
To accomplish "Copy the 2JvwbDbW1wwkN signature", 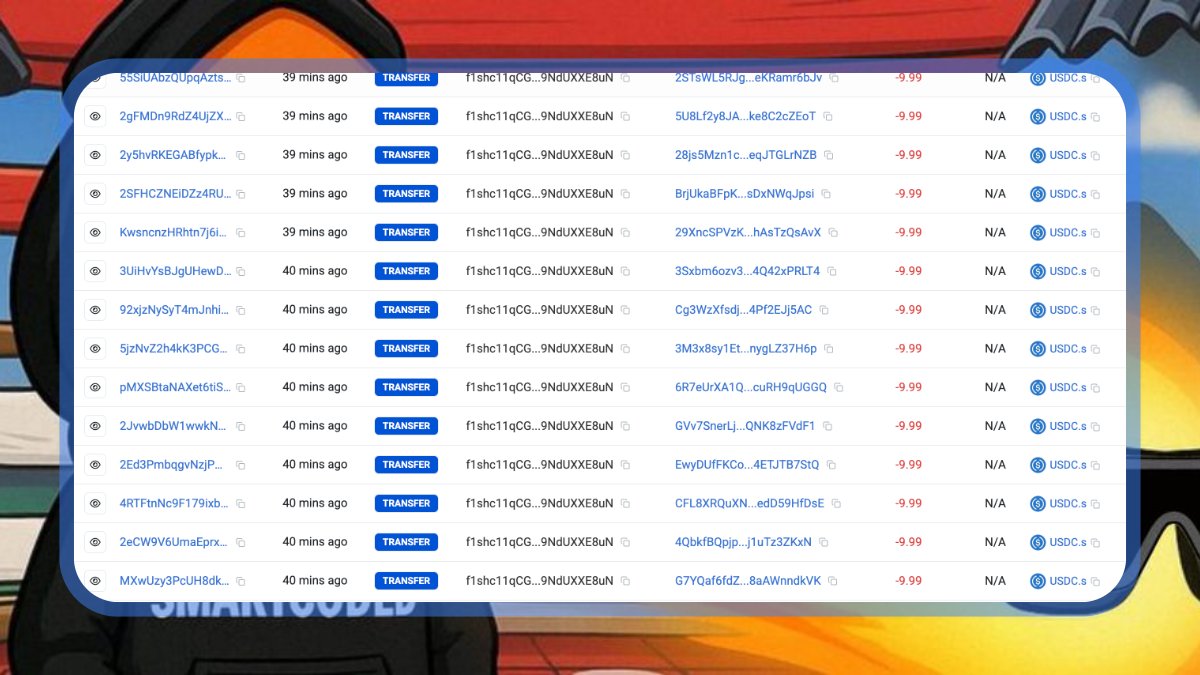I will [241, 426].
